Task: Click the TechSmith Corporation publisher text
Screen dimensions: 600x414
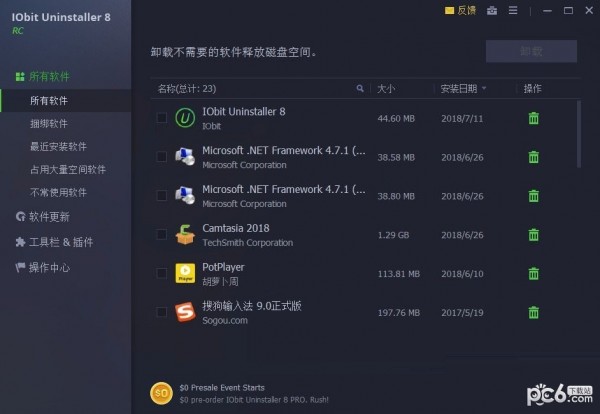Action: coord(248,243)
